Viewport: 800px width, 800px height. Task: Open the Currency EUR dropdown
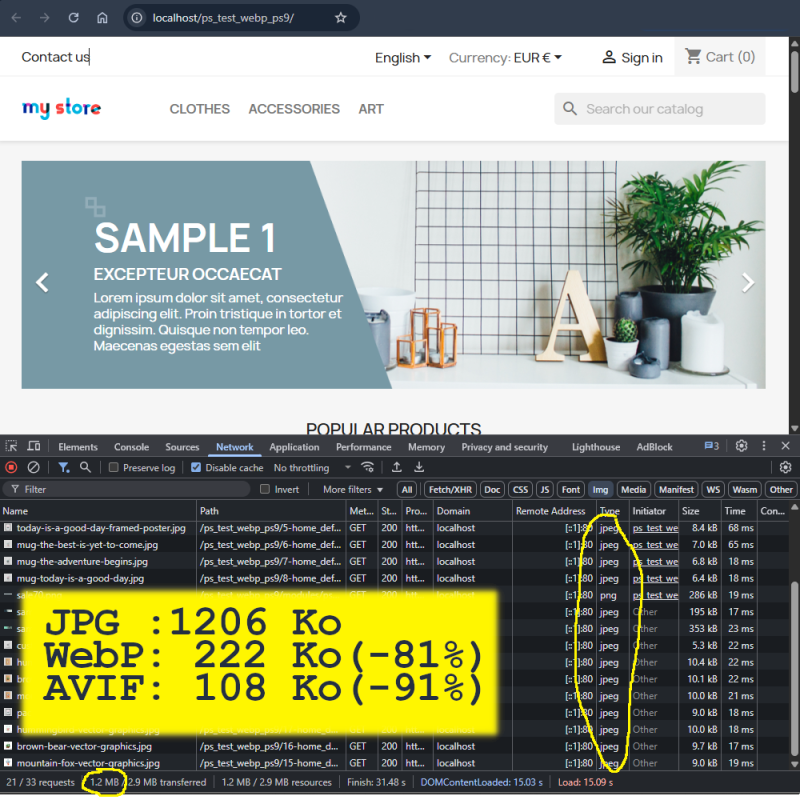505,58
